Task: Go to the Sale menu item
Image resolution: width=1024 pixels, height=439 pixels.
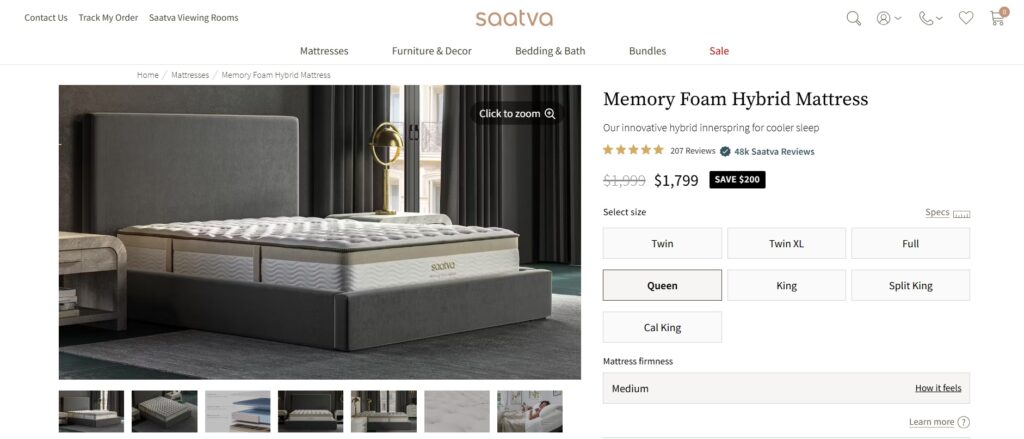Action: [x=719, y=51]
